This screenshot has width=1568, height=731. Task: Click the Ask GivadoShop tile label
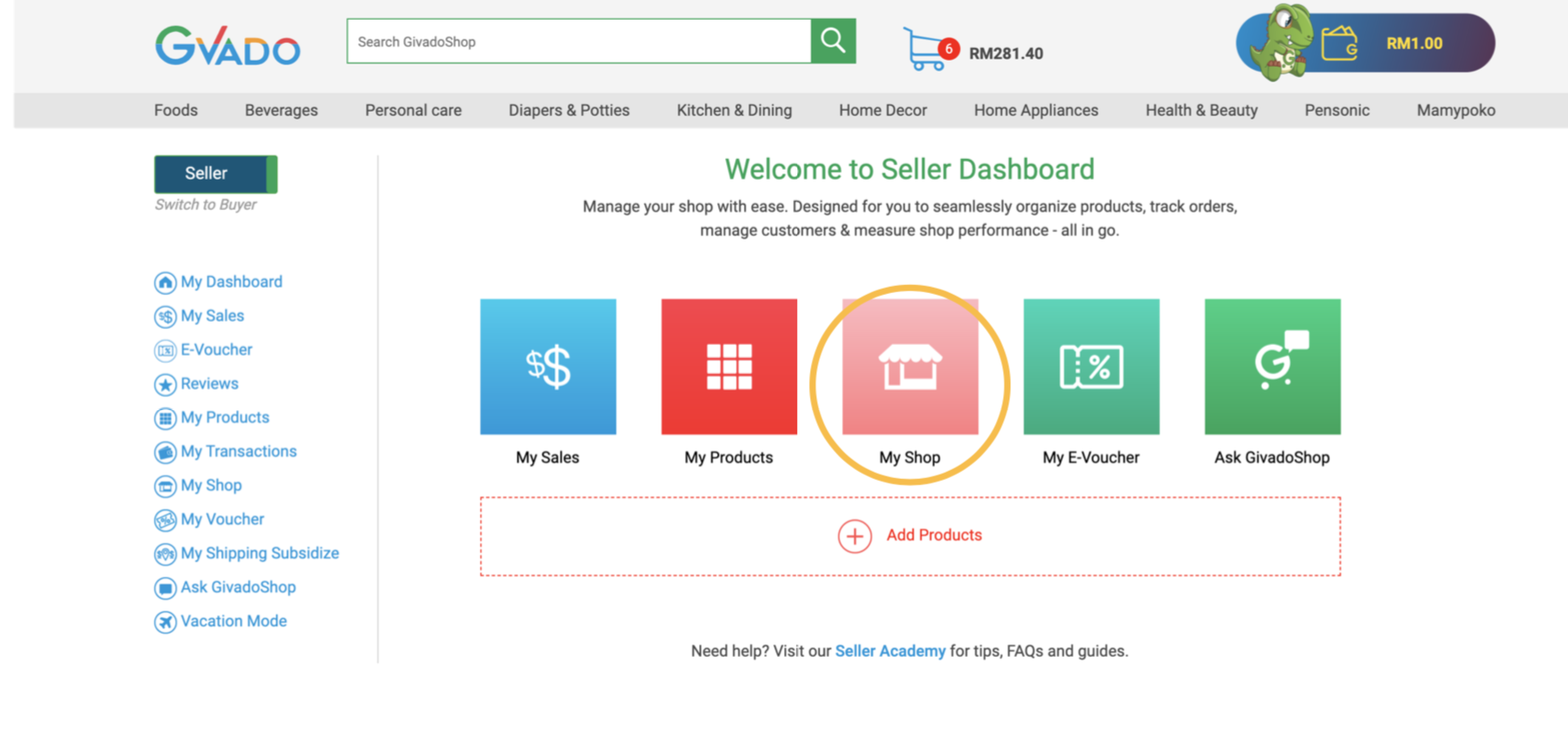[1272, 458]
